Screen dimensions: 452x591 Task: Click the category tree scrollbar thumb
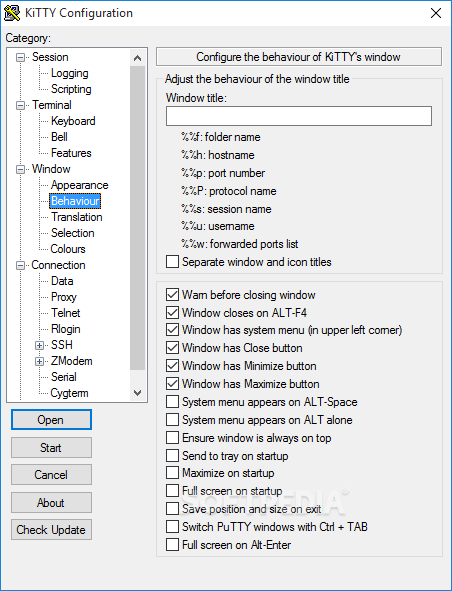[138, 218]
